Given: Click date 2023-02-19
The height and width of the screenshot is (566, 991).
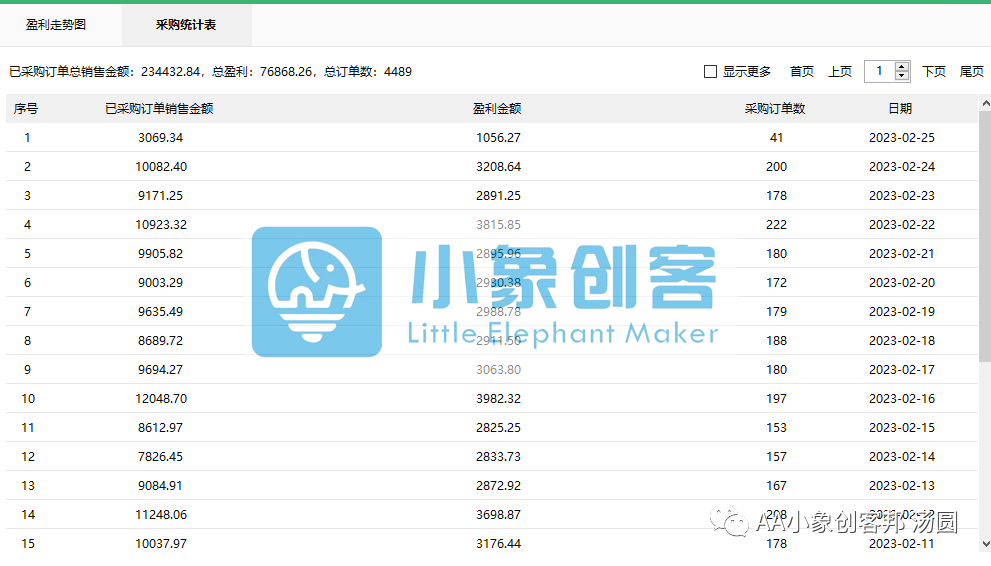Looking at the screenshot, I should [x=901, y=312].
